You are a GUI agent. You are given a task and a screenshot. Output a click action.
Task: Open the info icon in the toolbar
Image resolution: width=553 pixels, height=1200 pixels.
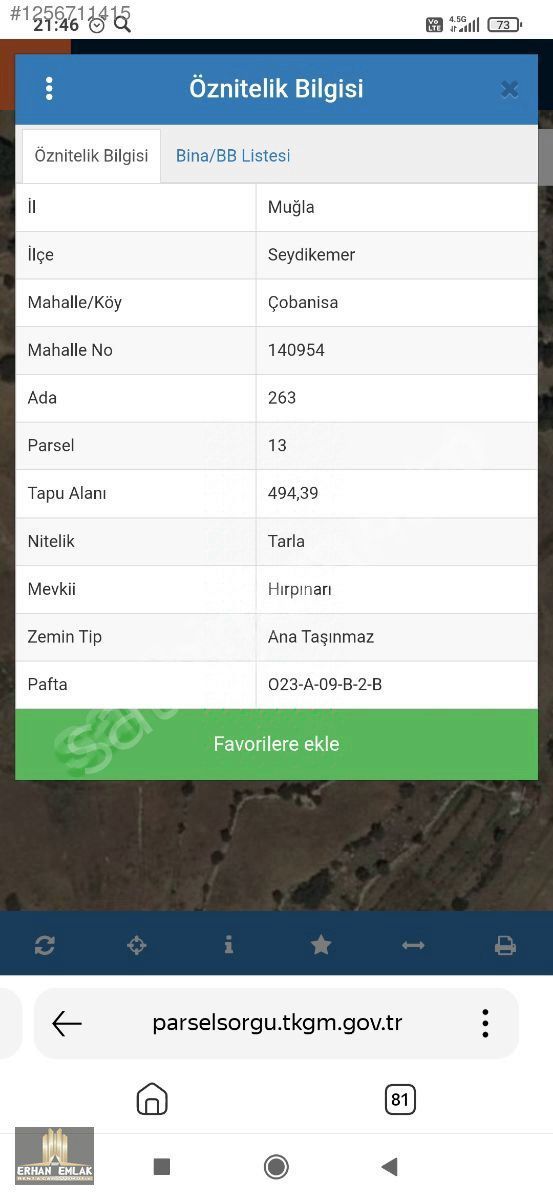click(x=229, y=945)
